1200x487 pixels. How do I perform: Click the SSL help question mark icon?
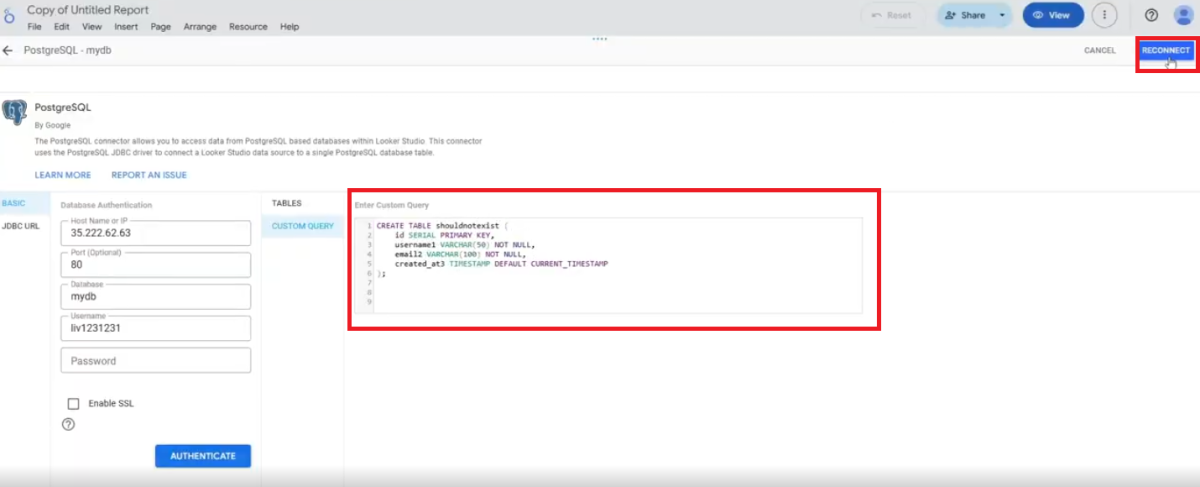[69, 424]
